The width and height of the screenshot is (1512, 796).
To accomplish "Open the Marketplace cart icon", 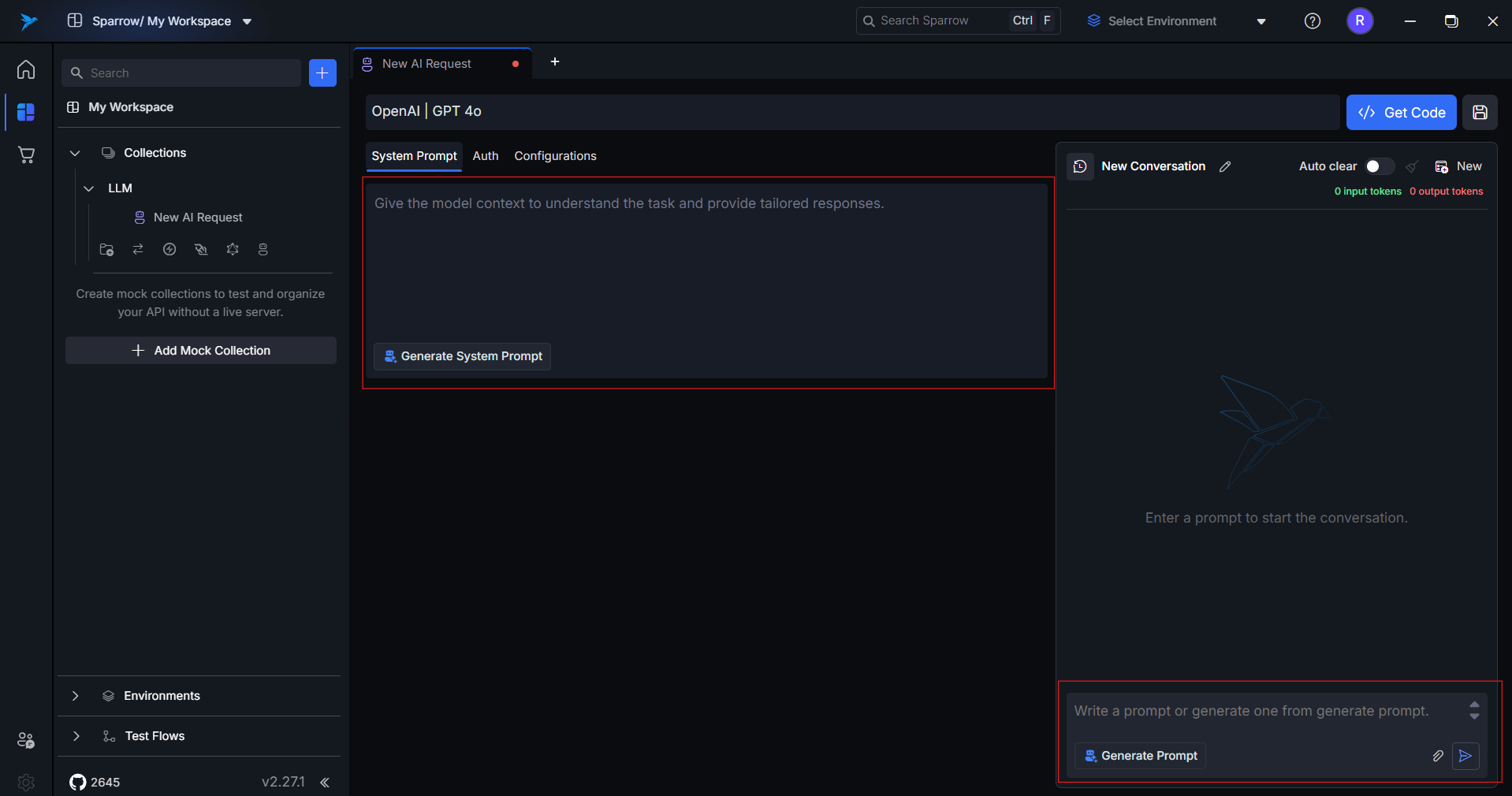I will coord(26,154).
